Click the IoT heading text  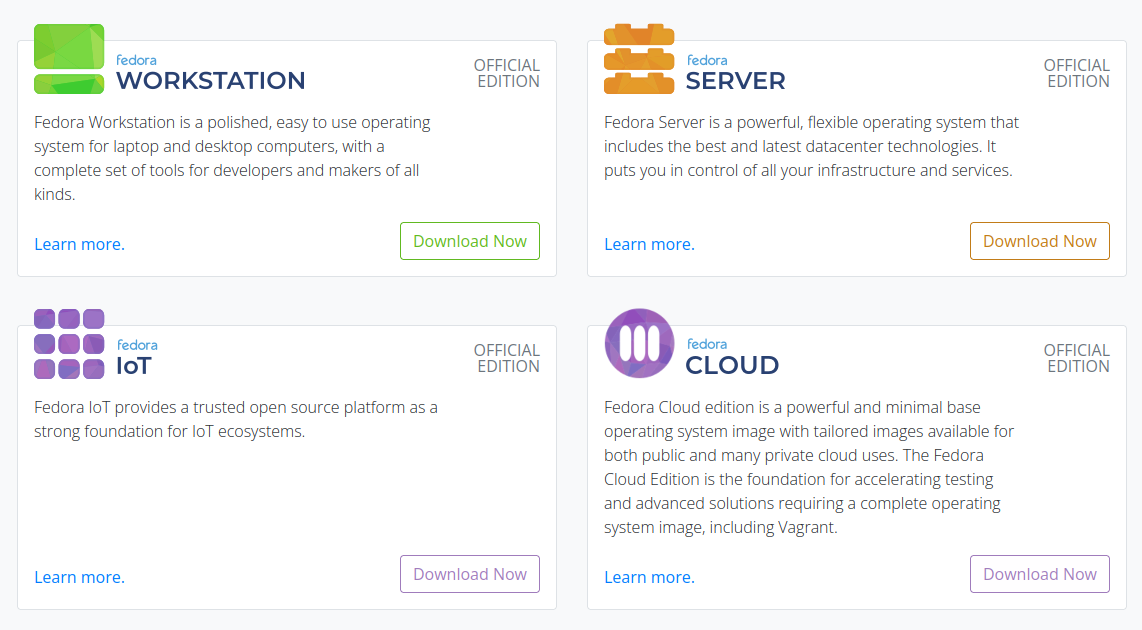pyautogui.click(x=134, y=366)
